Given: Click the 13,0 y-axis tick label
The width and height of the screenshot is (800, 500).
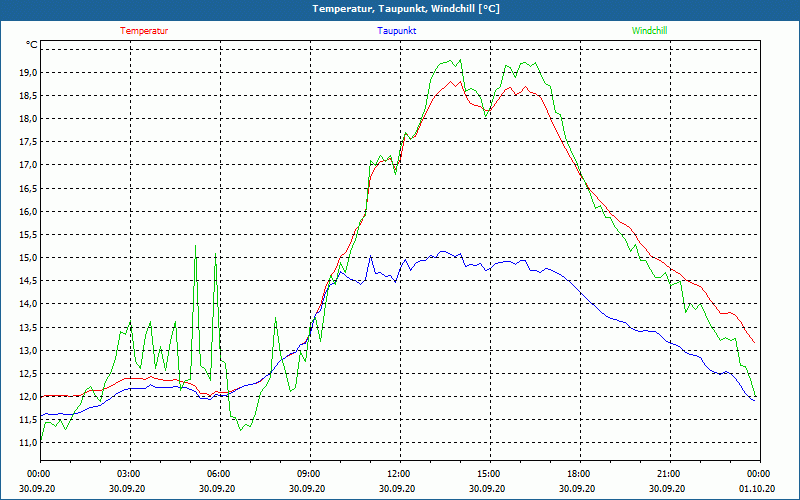Looking at the screenshot, I should point(26,351).
